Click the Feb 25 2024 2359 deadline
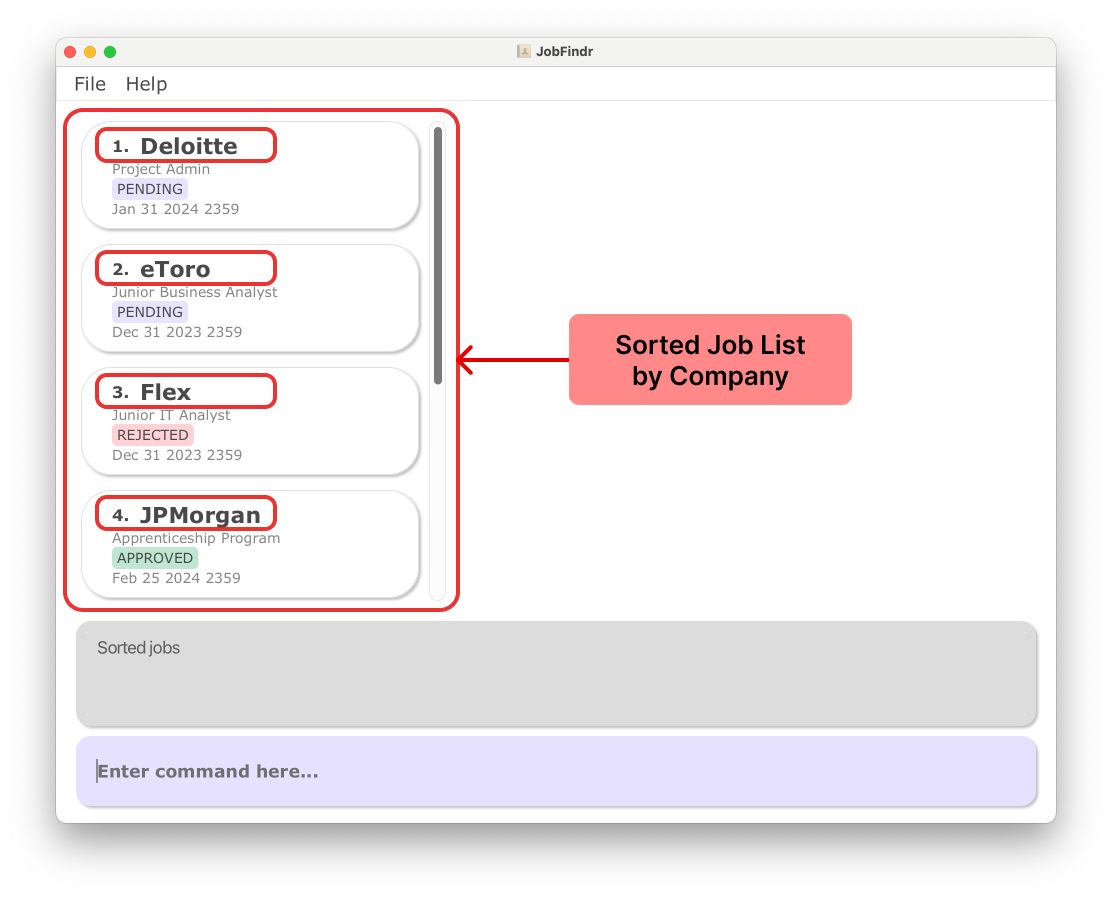1112x897 pixels. (x=176, y=578)
